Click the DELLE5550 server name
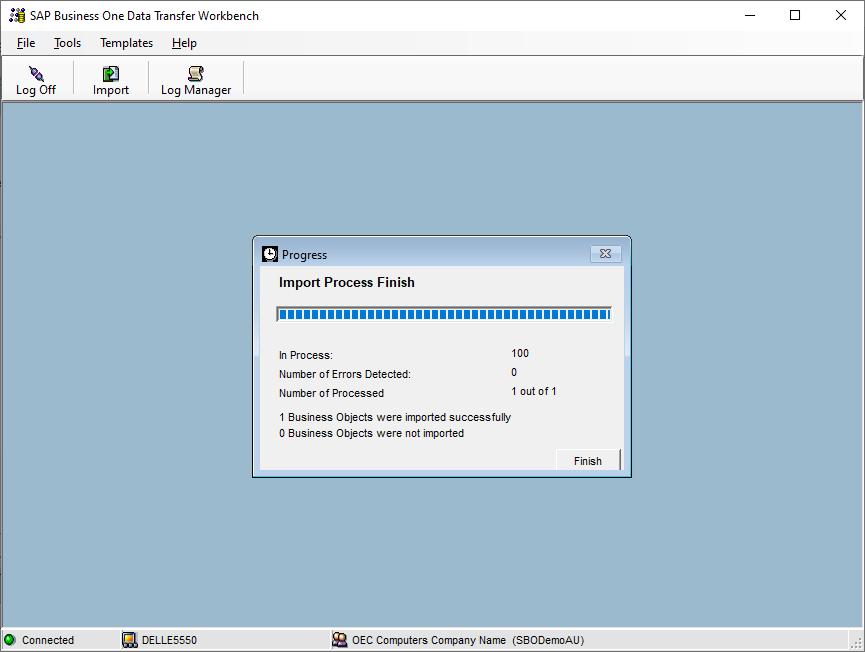Image resolution: width=865 pixels, height=652 pixels. [x=169, y=640]
